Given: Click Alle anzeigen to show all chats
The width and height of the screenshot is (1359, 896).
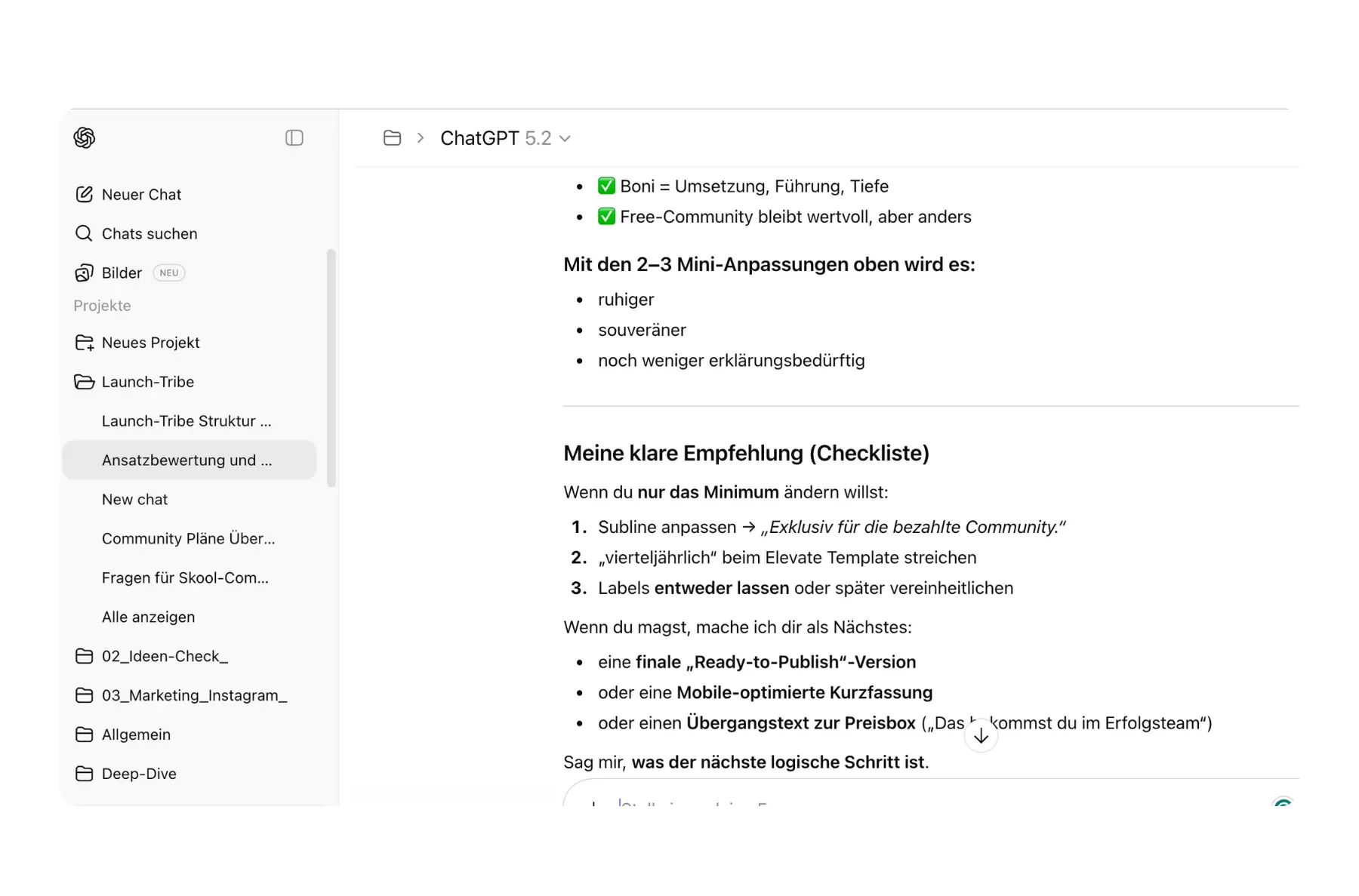Looking at the screenshot, I should tap(148, 617).
